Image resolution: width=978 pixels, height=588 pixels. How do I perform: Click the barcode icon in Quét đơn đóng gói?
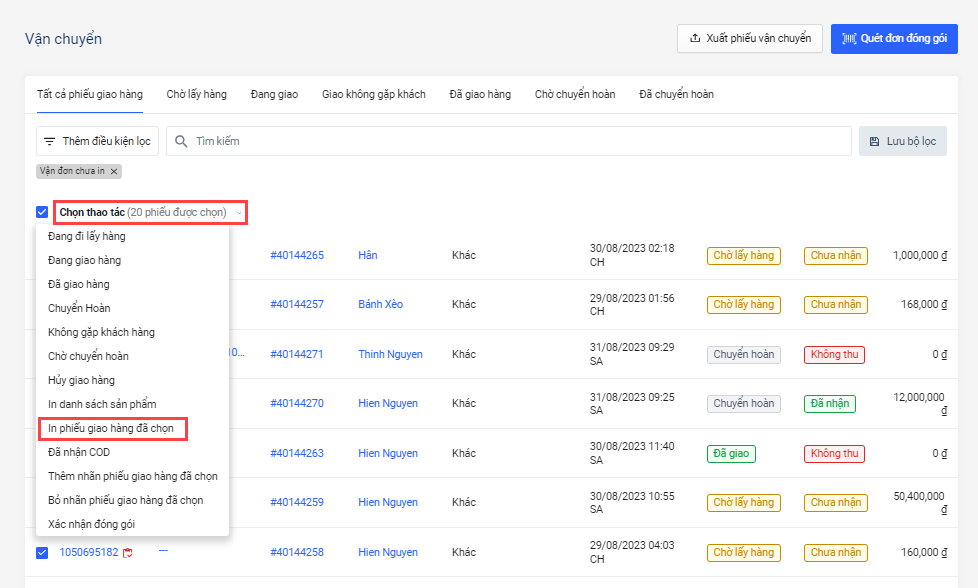pos(849,39)
